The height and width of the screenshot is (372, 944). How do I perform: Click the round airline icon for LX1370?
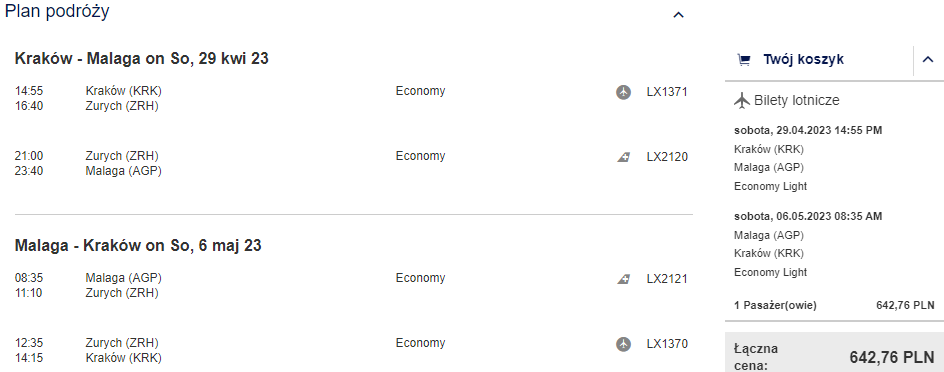623,344
